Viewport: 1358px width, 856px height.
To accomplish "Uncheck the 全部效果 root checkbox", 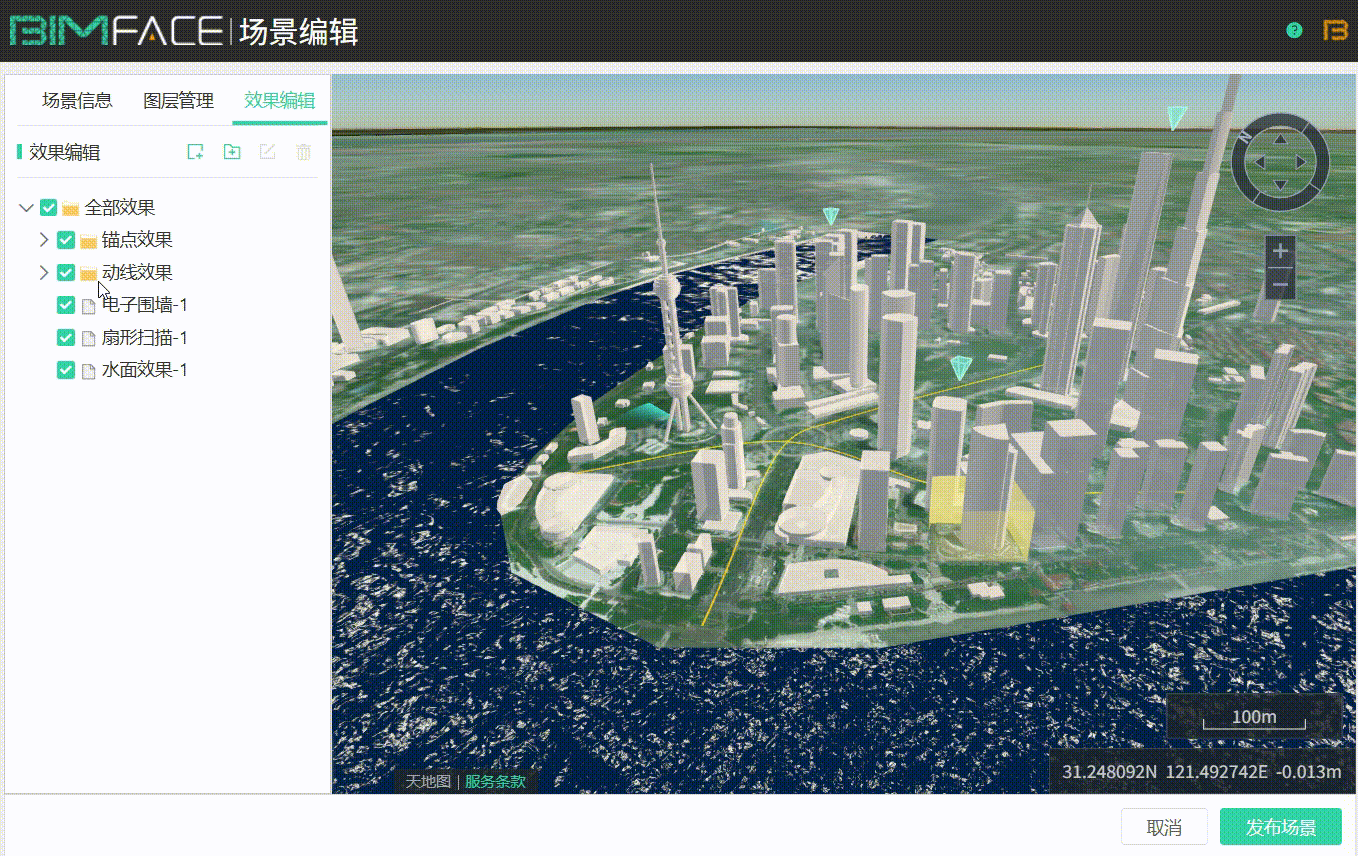I will pos(48,208).
